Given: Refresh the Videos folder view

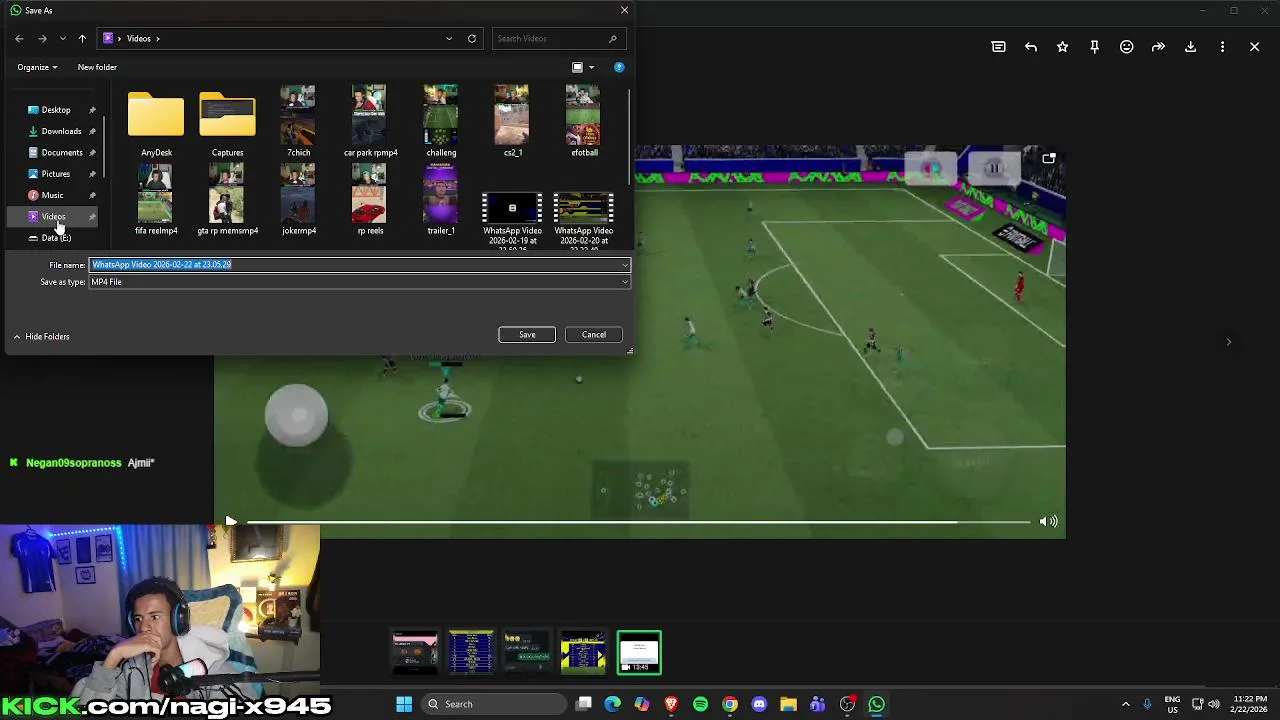Looking at the screenshot, I should pyautogui.click(x=472, y=38).
